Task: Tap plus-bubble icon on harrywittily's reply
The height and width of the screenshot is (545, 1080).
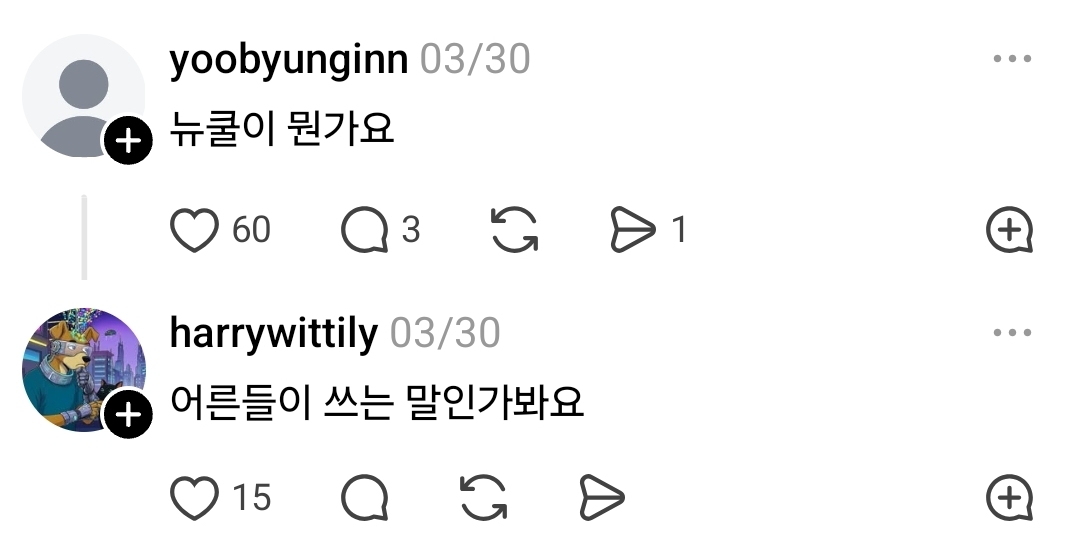Action: (1010, 497)
